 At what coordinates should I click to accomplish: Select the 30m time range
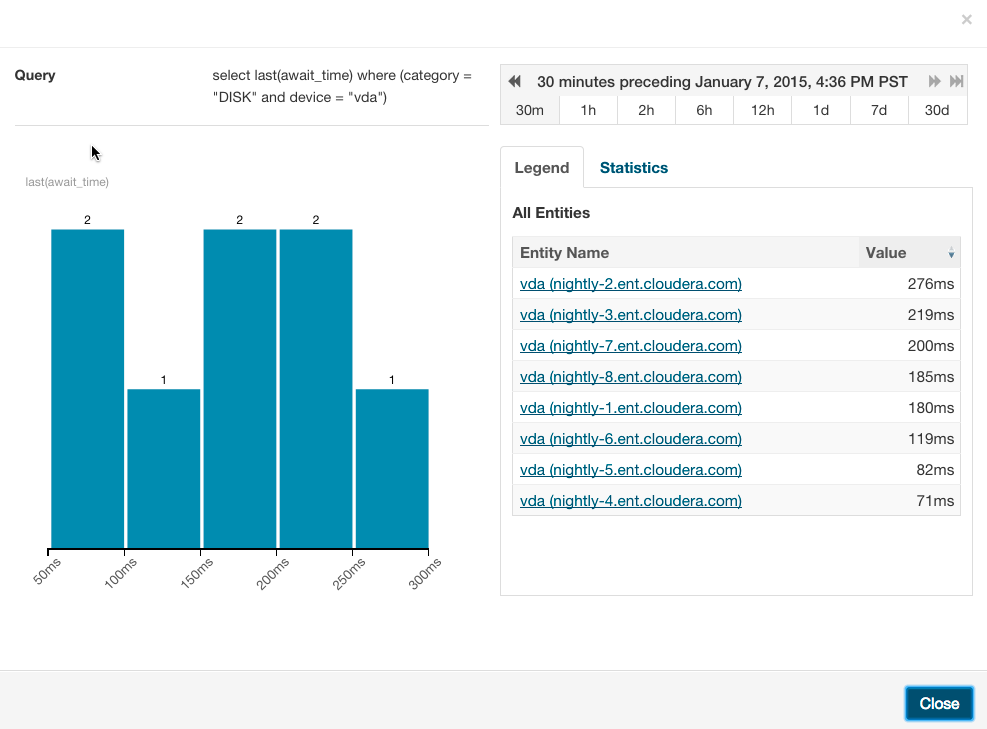pos(529,110)
